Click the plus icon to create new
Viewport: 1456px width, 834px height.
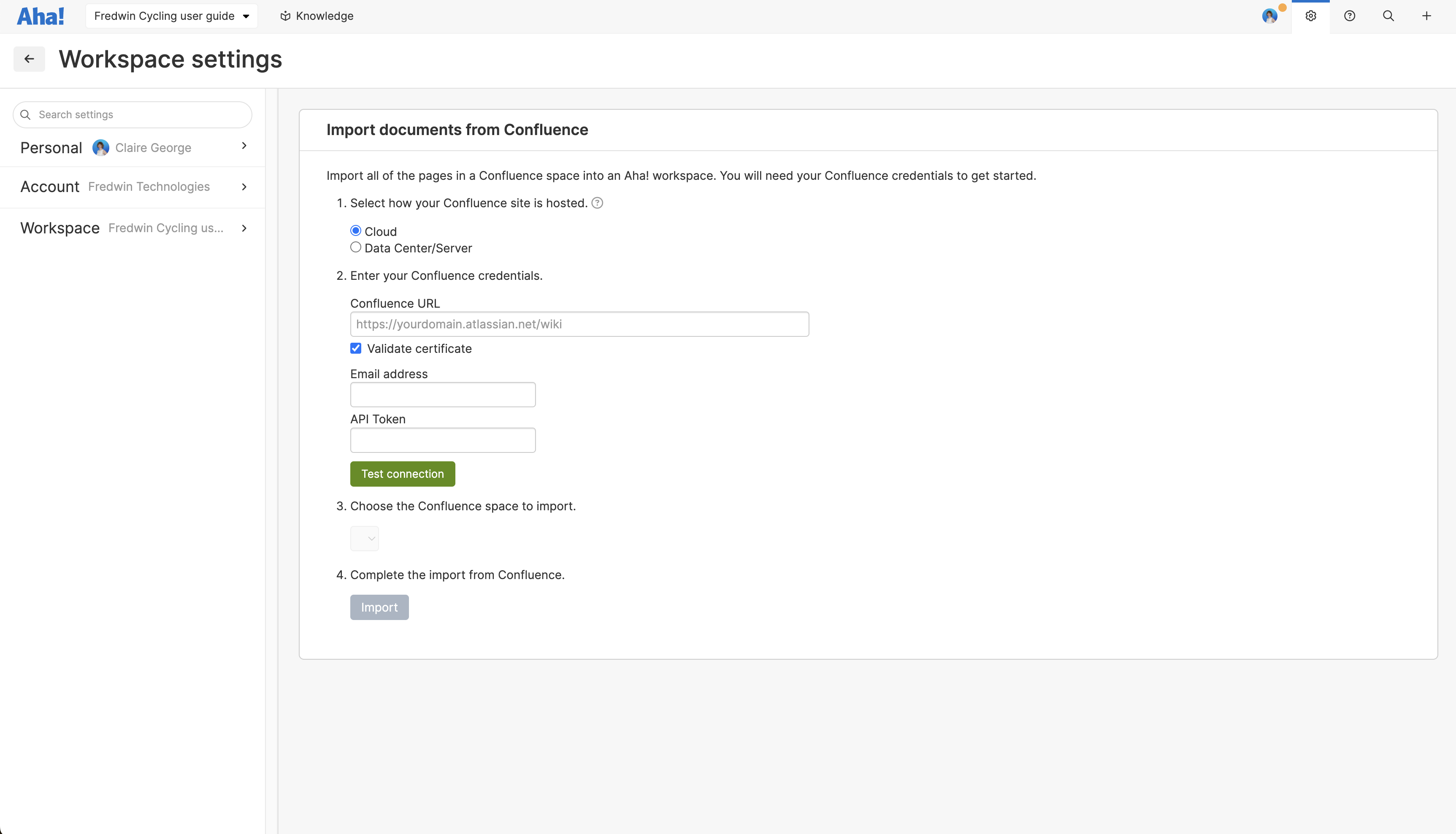pos(1426,16)
